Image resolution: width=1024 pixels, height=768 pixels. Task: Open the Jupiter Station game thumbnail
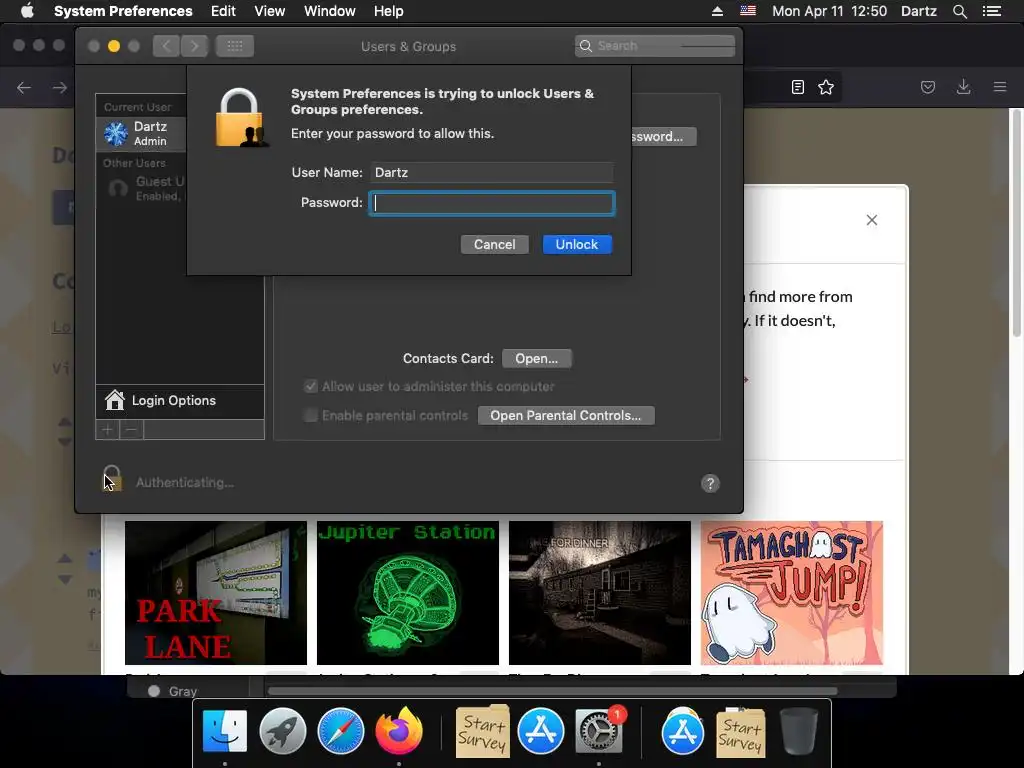(x=408, y=593)
